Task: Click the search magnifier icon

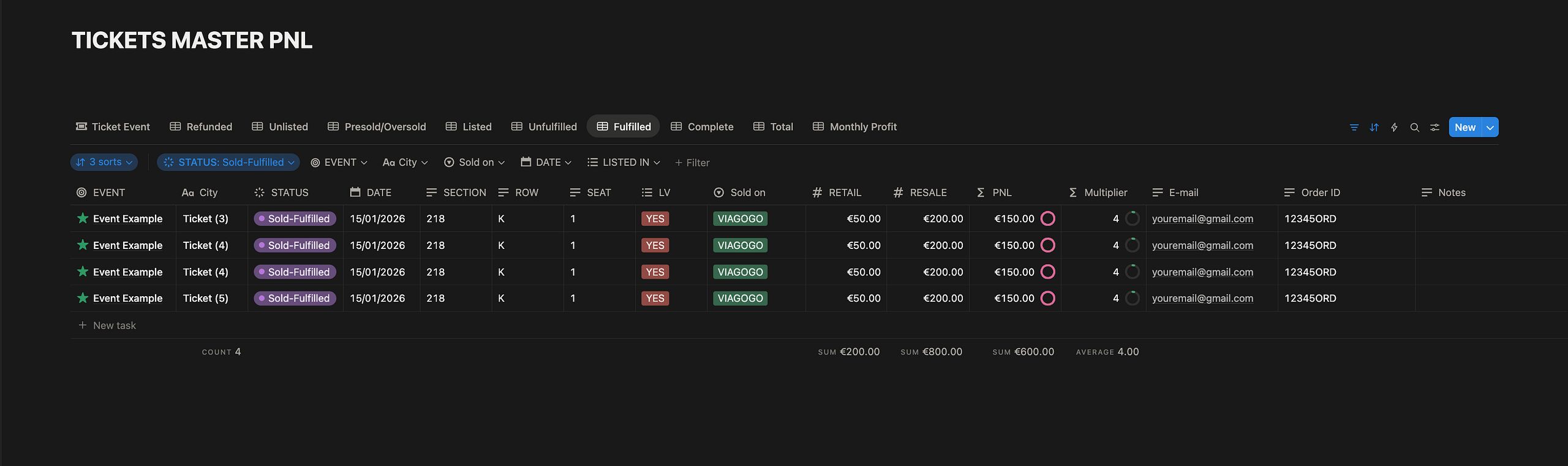Action: [1414, 128]
